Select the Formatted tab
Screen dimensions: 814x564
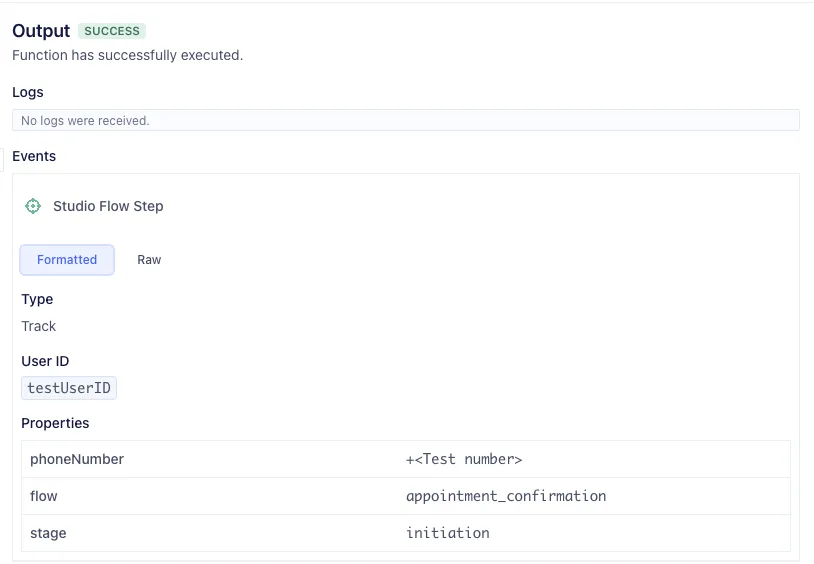pyautogui.click(x=67, y=260)
